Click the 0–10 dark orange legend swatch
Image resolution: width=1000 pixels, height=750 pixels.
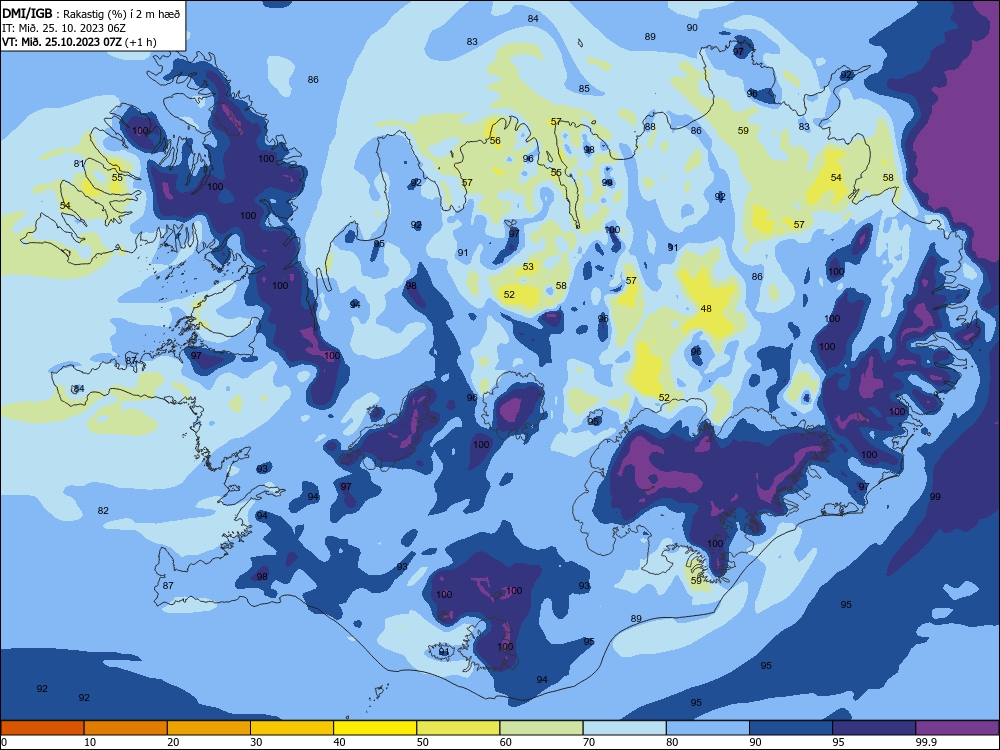tap(42, 728)
